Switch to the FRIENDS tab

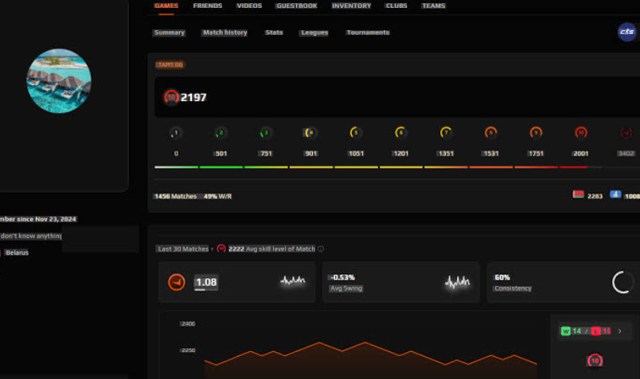click(x=207, y=6)
